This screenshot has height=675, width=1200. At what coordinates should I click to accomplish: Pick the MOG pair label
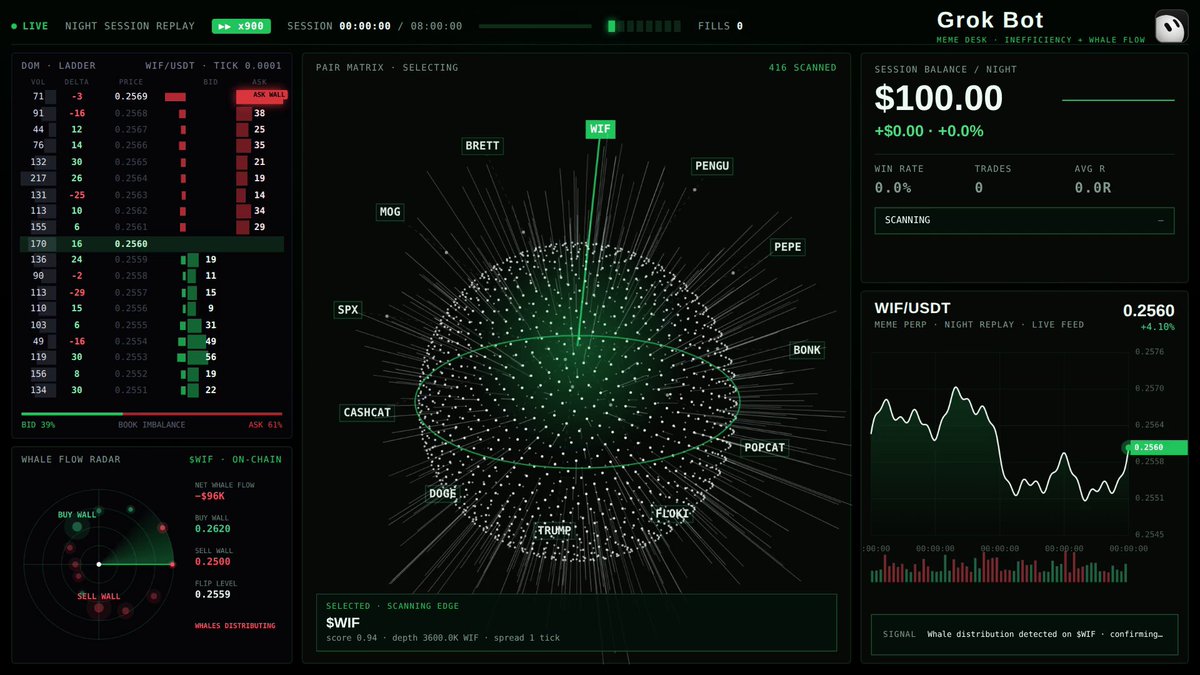pos(390,212)
